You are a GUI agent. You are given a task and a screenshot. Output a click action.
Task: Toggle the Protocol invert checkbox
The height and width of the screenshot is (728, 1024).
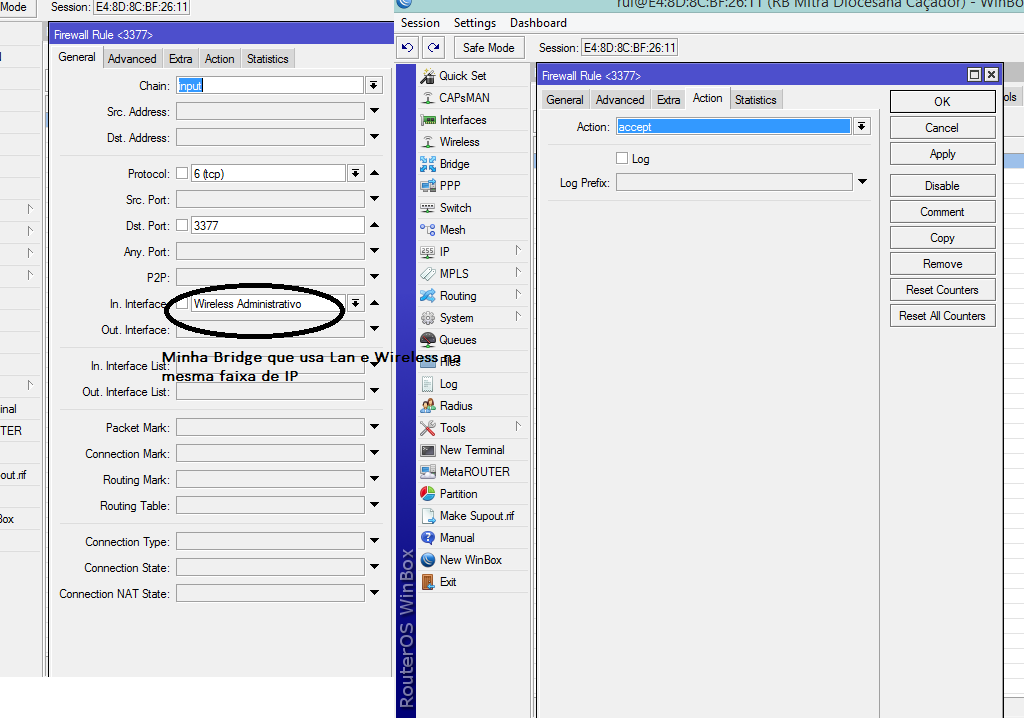point(182,174)
